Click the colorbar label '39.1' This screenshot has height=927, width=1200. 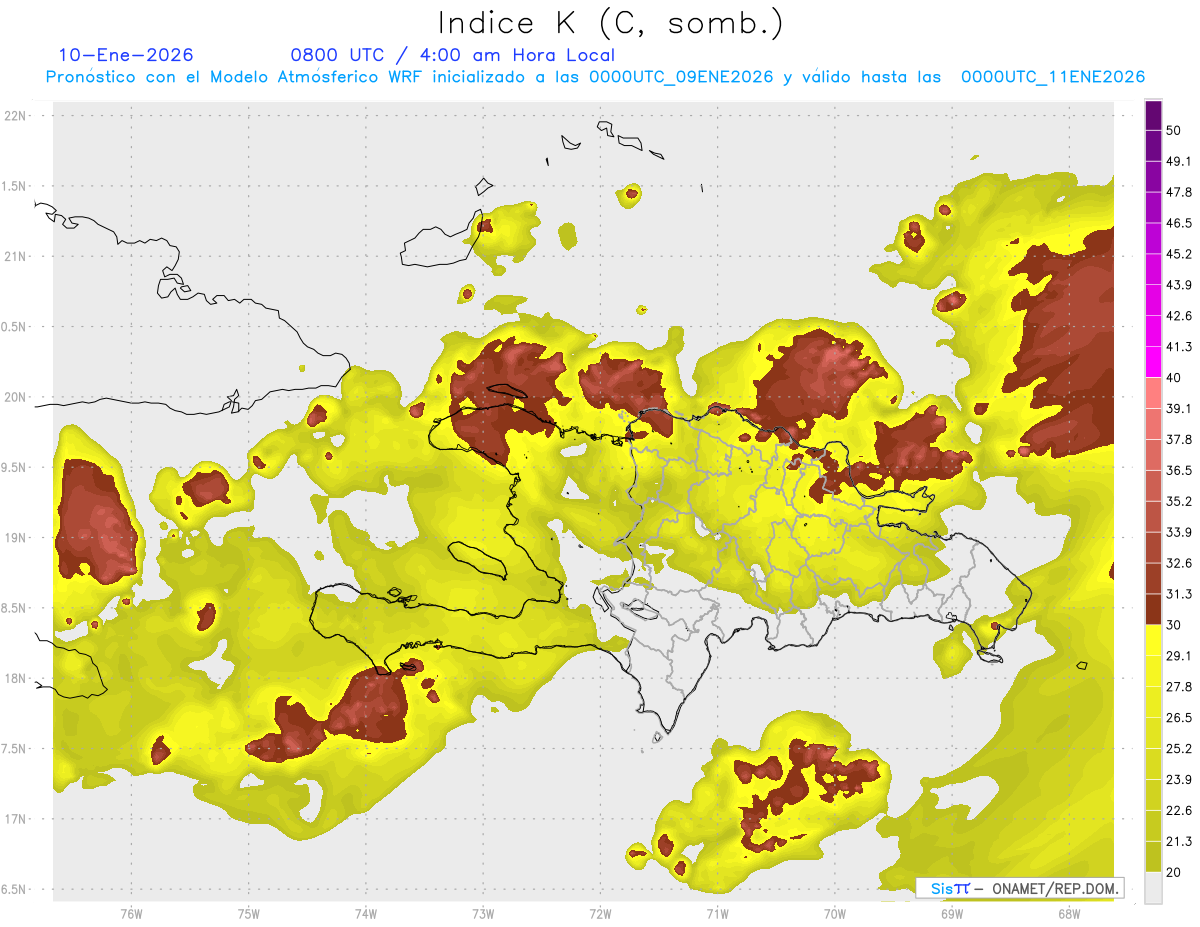click(x=1179, y=409)
